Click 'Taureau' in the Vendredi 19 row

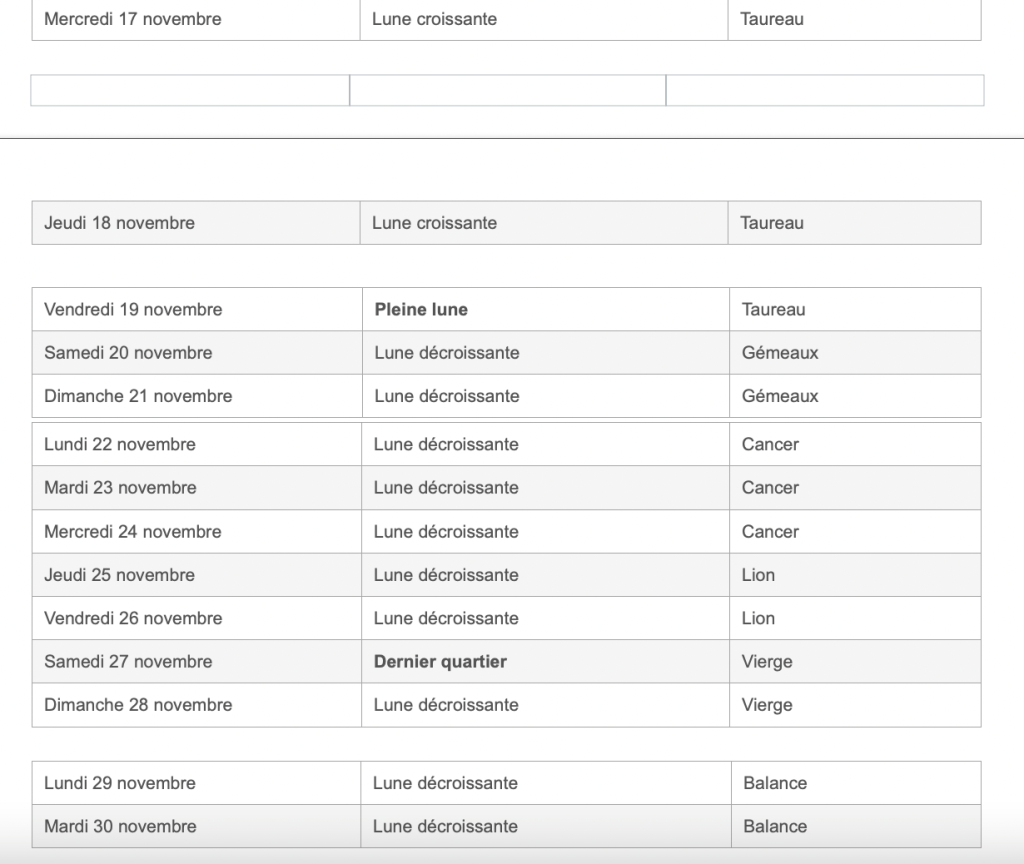tap(773, 310)
